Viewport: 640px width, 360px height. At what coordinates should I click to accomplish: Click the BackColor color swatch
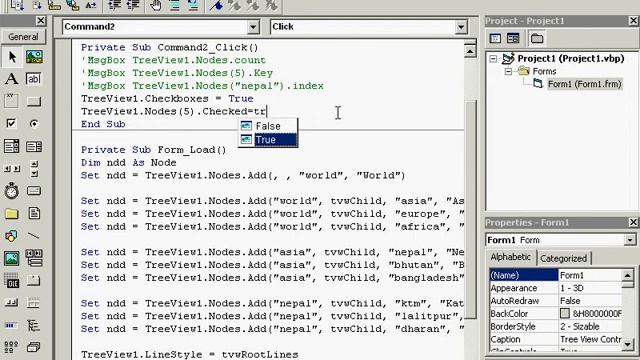point(564,313)
